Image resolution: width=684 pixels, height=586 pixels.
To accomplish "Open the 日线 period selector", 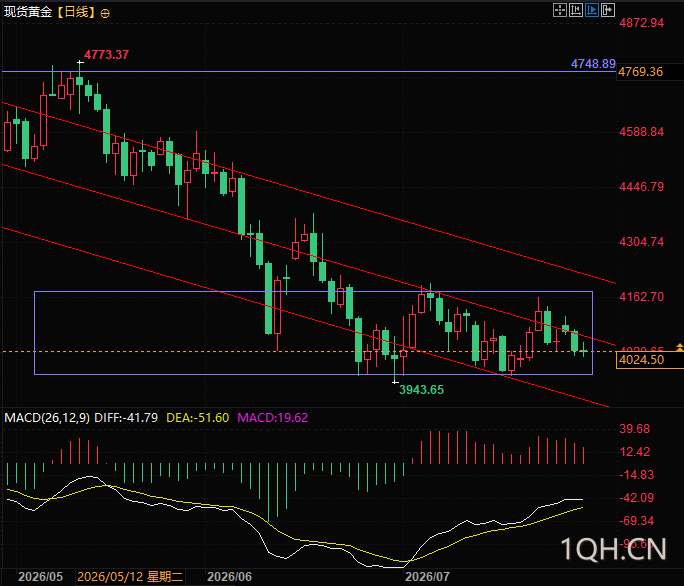I will coord(76,12).
